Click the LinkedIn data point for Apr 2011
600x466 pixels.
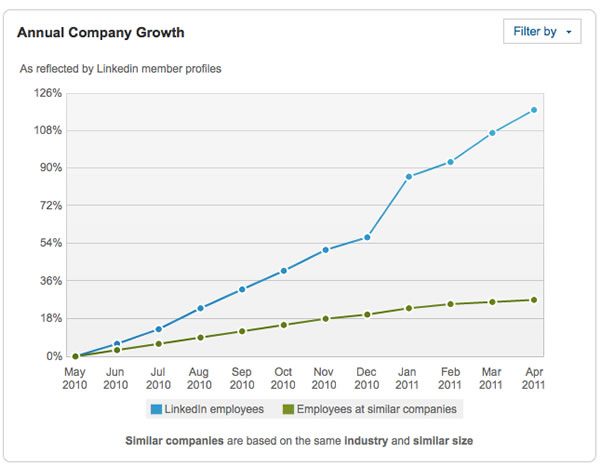pyautogui.click(x=534, y=110)
